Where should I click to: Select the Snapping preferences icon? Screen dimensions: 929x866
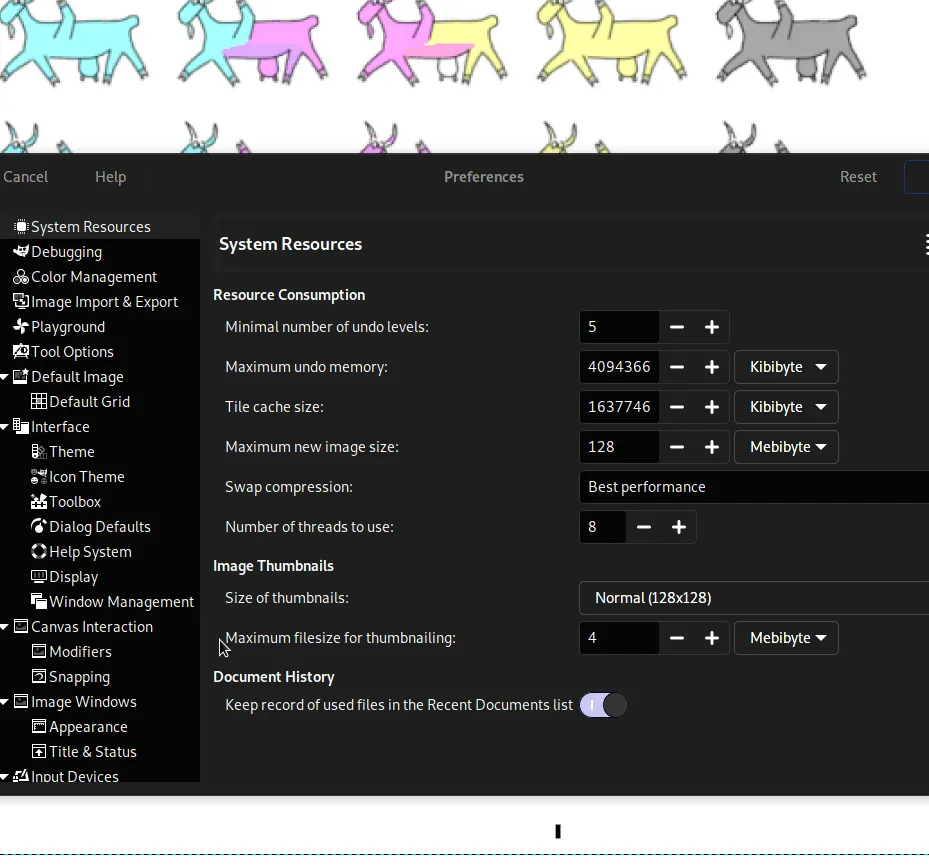(x=37, y=677)
